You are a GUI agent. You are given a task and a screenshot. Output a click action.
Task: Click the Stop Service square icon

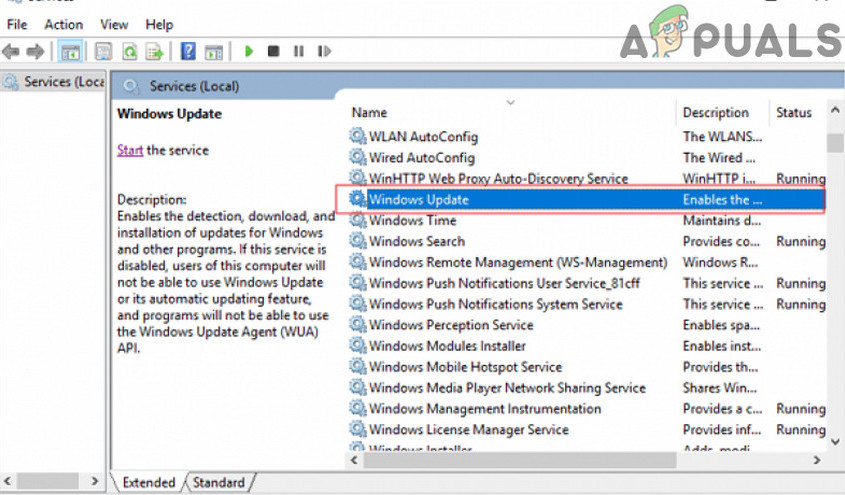274,51
